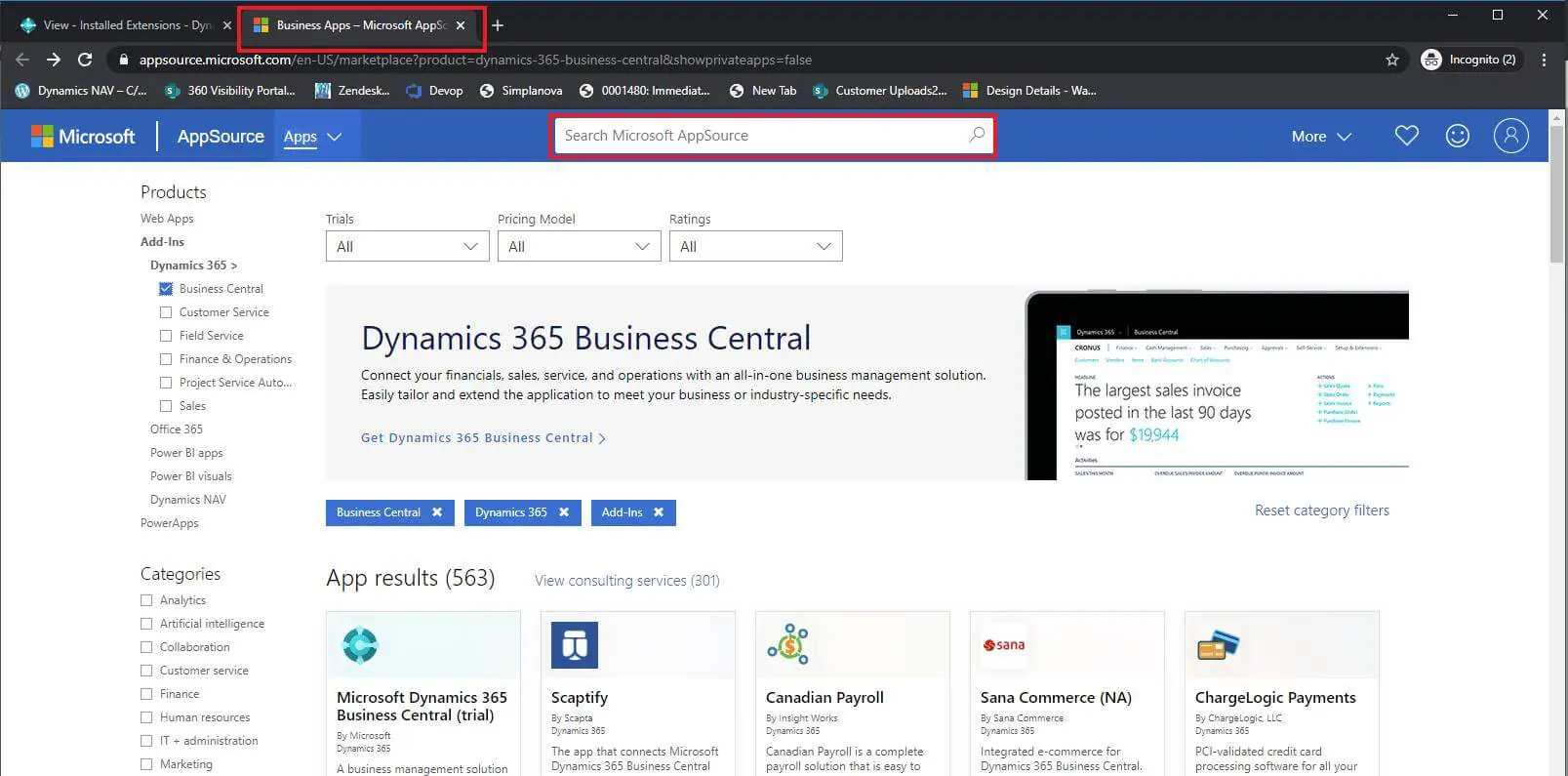Open a new browser tab
This screenshot has height=776, width=1568.
498,25
